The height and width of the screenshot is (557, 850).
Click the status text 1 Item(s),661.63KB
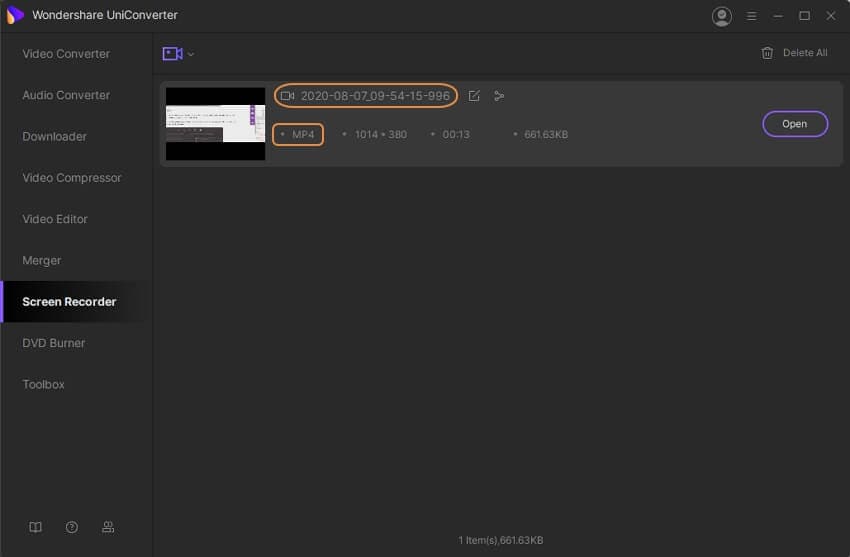click(x=501, y=540)
